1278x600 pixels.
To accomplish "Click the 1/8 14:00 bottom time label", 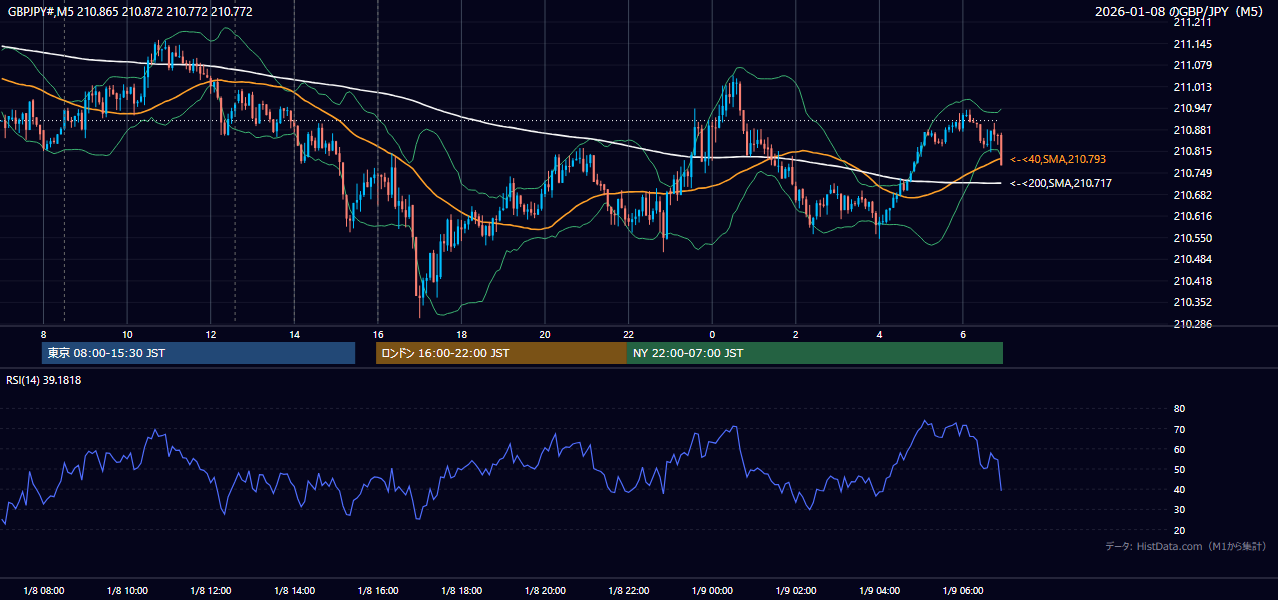I will [294, 591].
